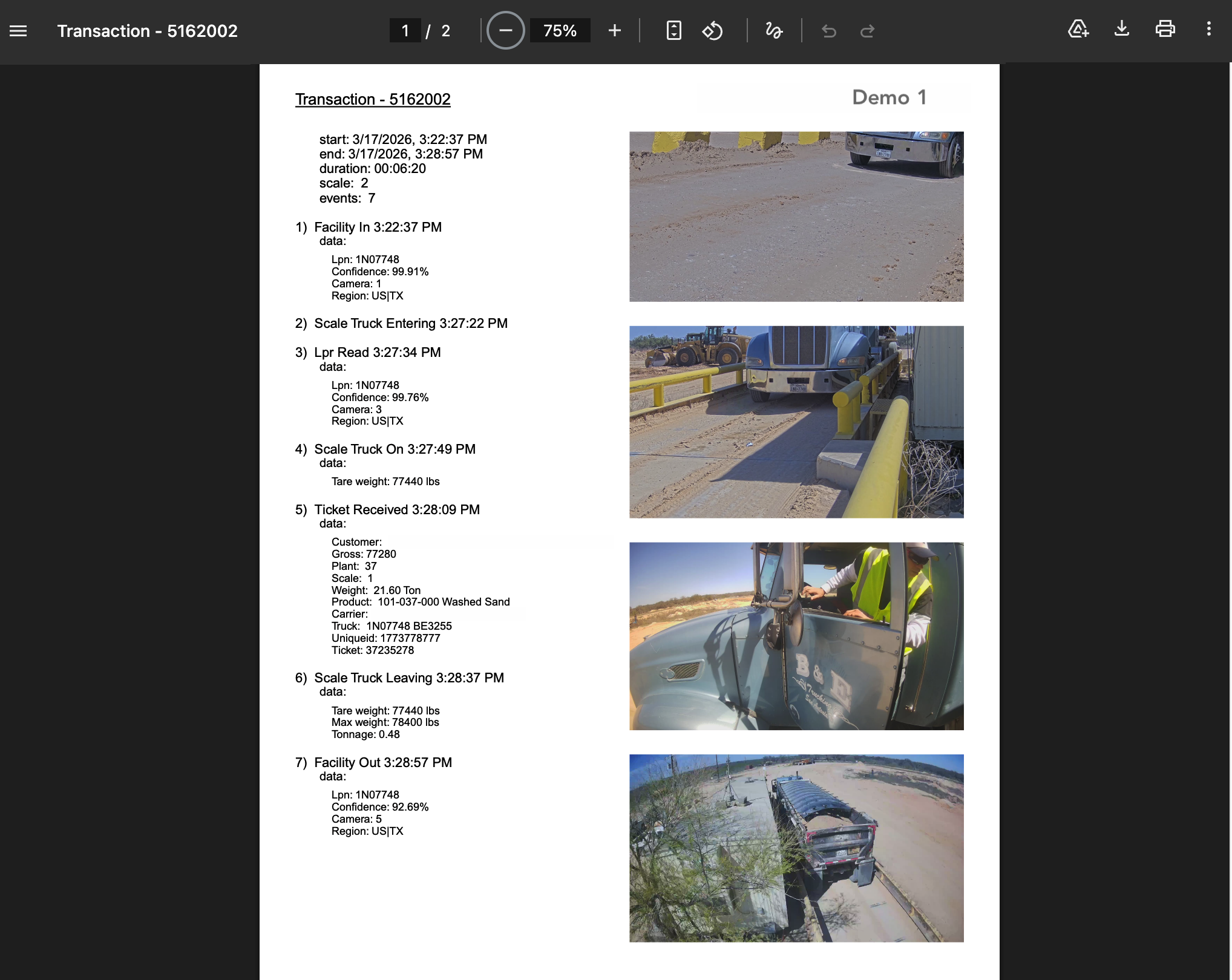Viewport: 1232px width, 980px height.
Task: Click the 75% zoom level field
Action: tap(560, 30)
